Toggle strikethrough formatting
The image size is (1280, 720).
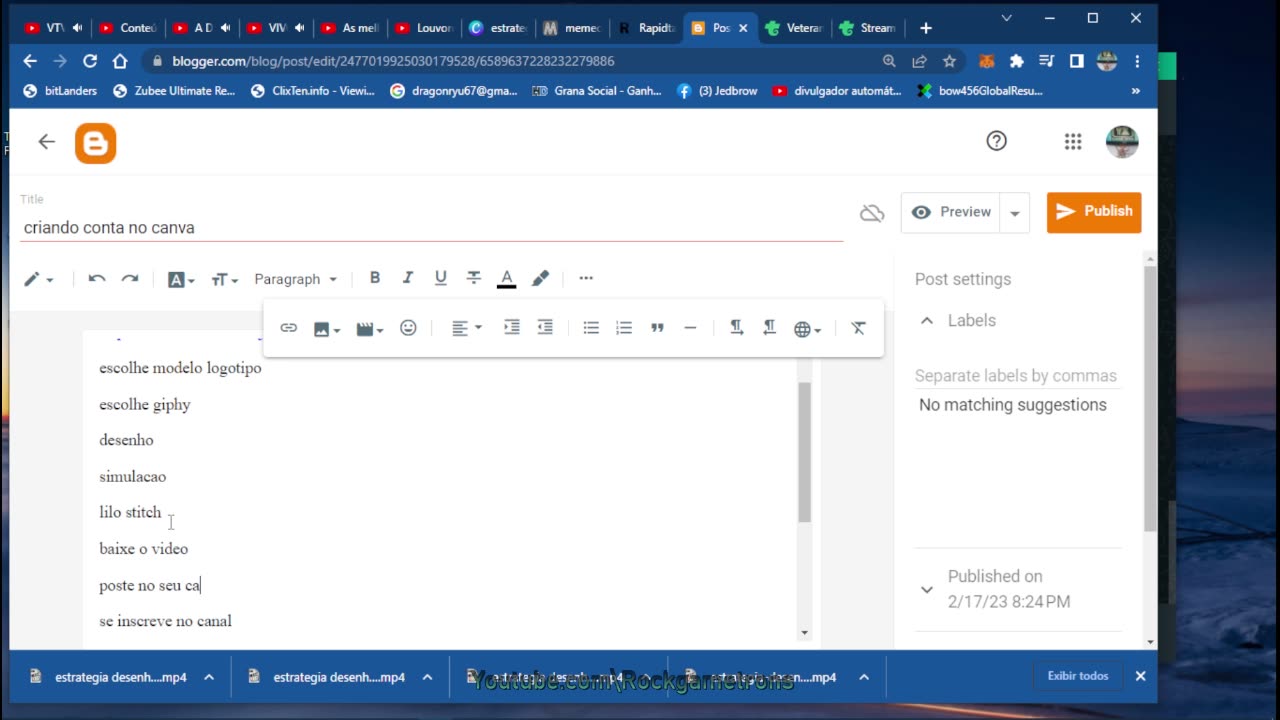click(474, 278)
